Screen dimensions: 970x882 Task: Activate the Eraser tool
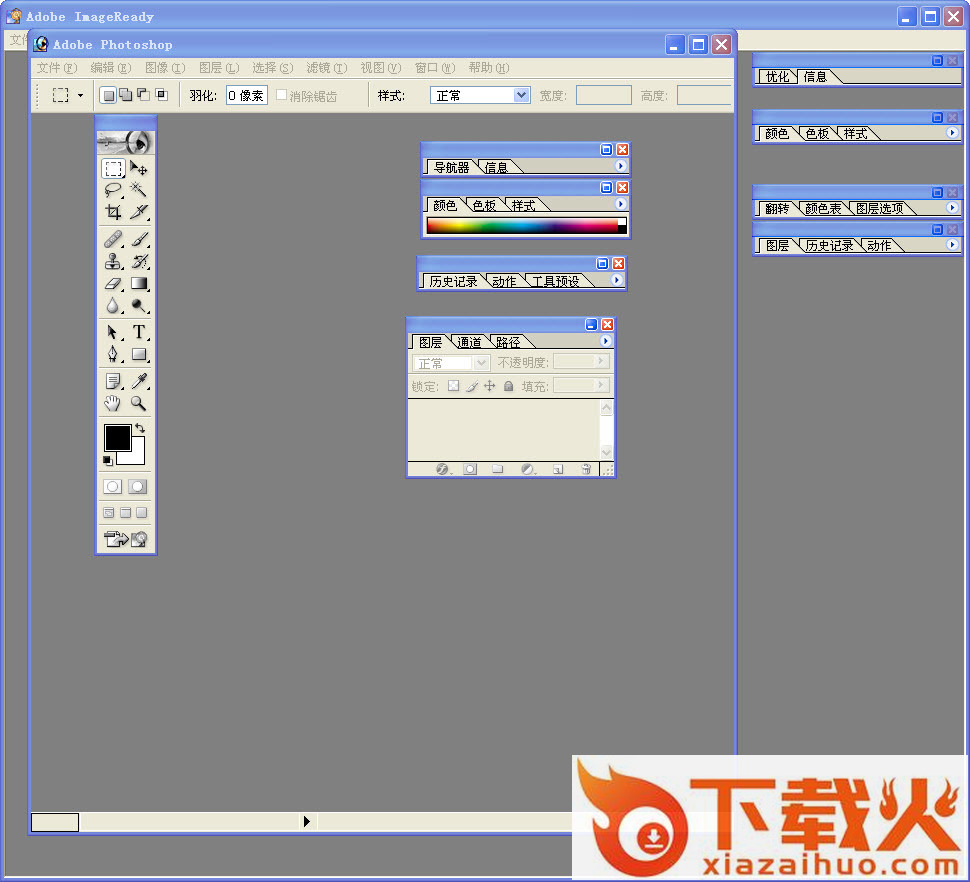(x=113, y=283)
